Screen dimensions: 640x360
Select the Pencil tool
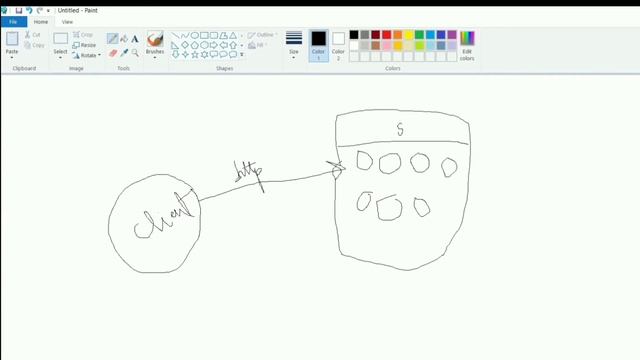click(112, 39)
